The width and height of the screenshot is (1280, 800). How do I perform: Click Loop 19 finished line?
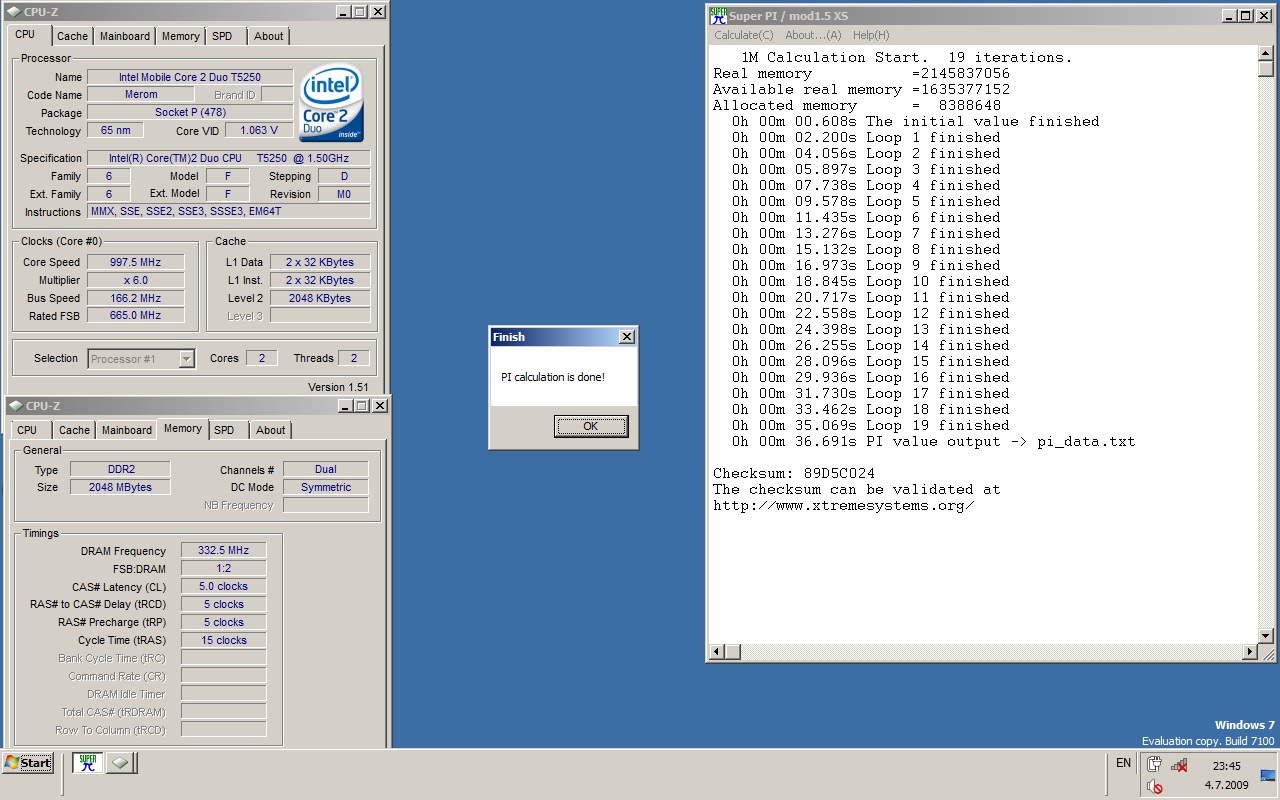[x=870, y=425]
